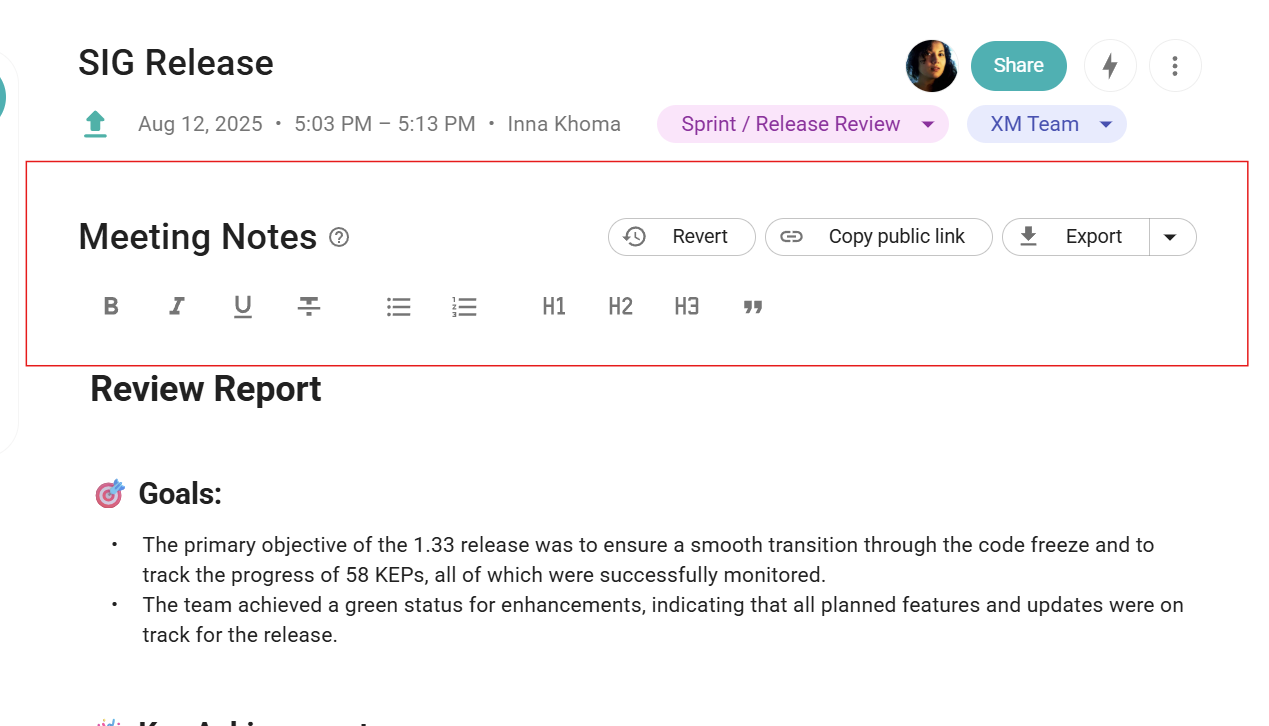
Task: Toggle italic formatting
Action: (x=177, y=307)
